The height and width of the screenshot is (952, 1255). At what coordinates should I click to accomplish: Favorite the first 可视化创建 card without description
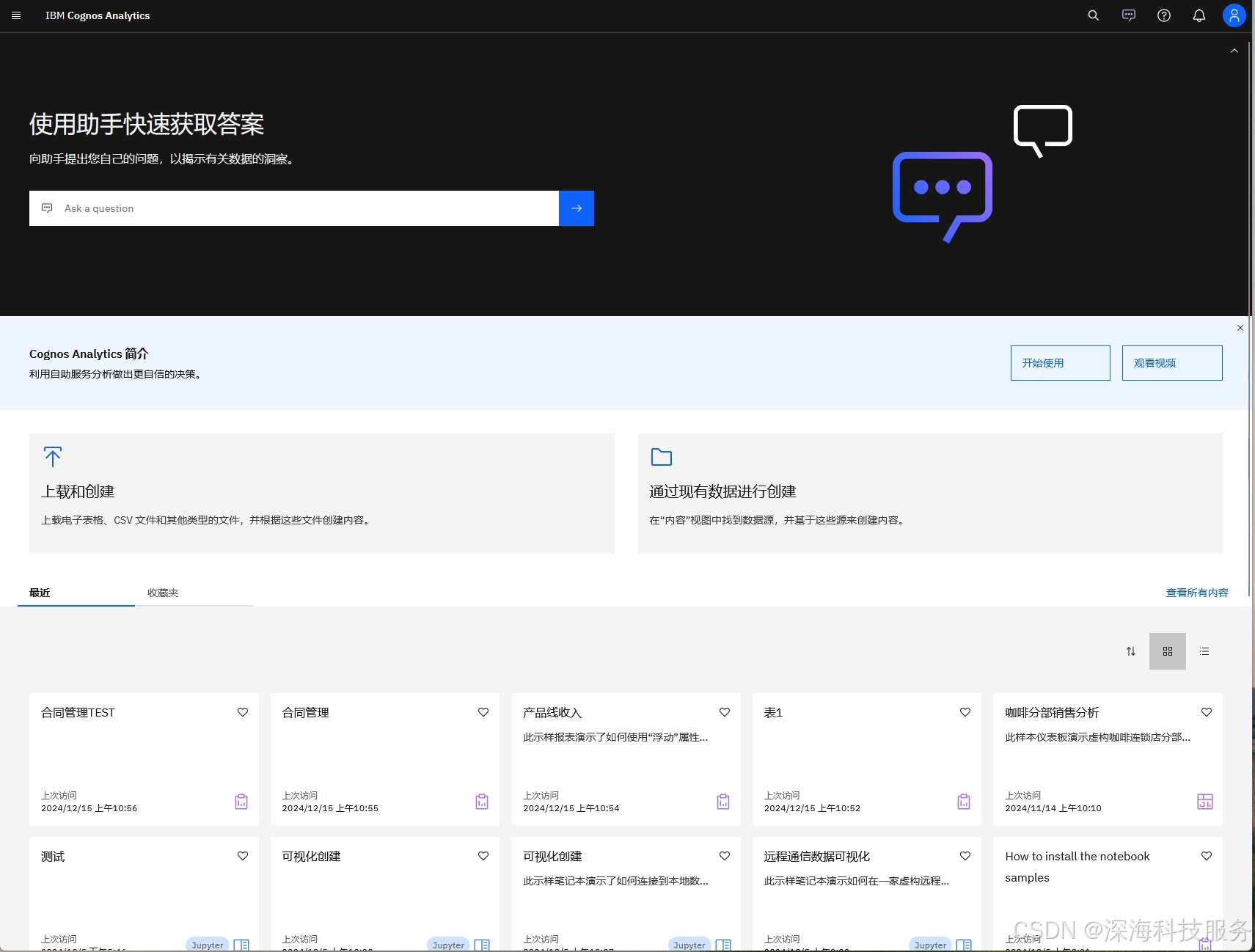click(483, 856)
